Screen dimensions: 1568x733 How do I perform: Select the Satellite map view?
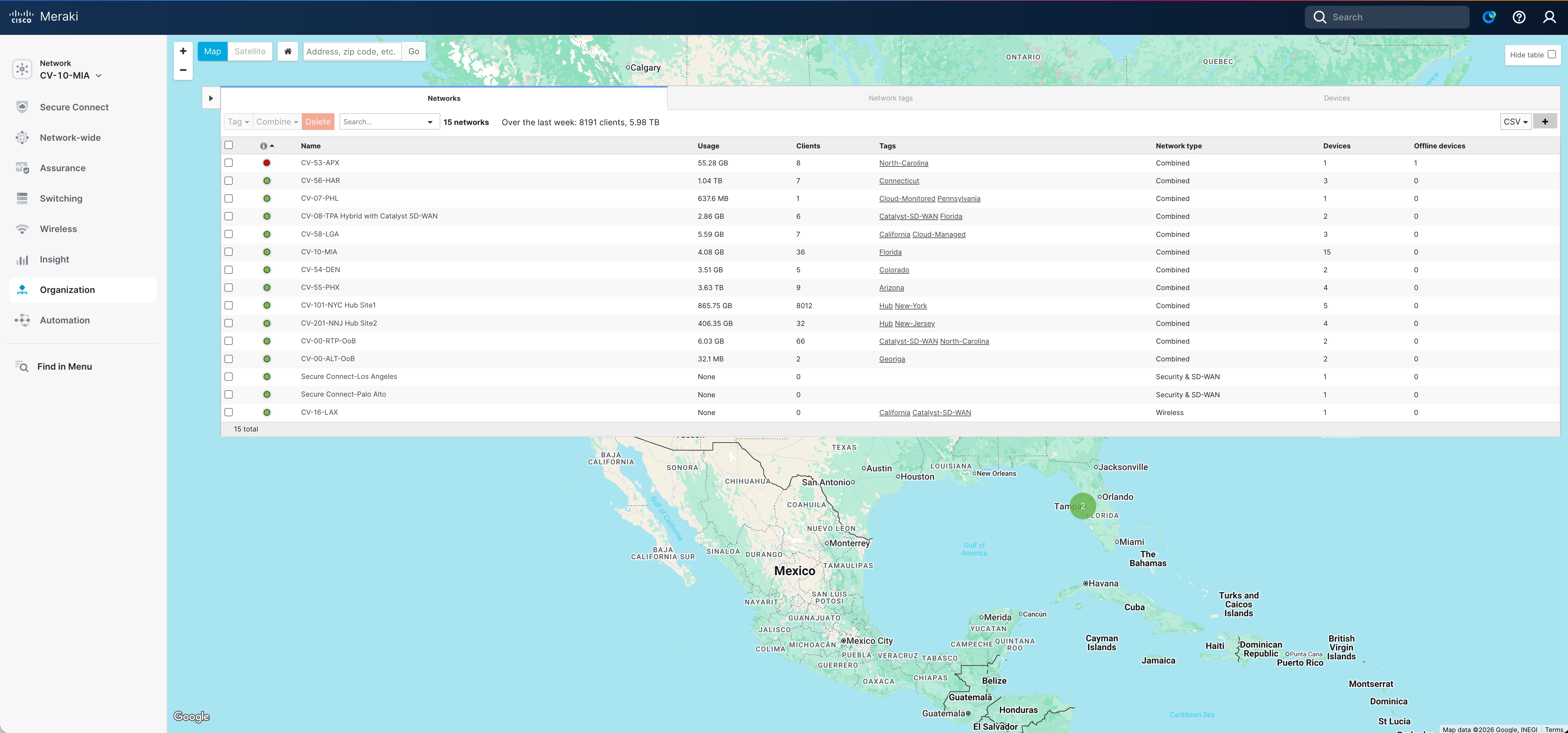tap(250, 51)
